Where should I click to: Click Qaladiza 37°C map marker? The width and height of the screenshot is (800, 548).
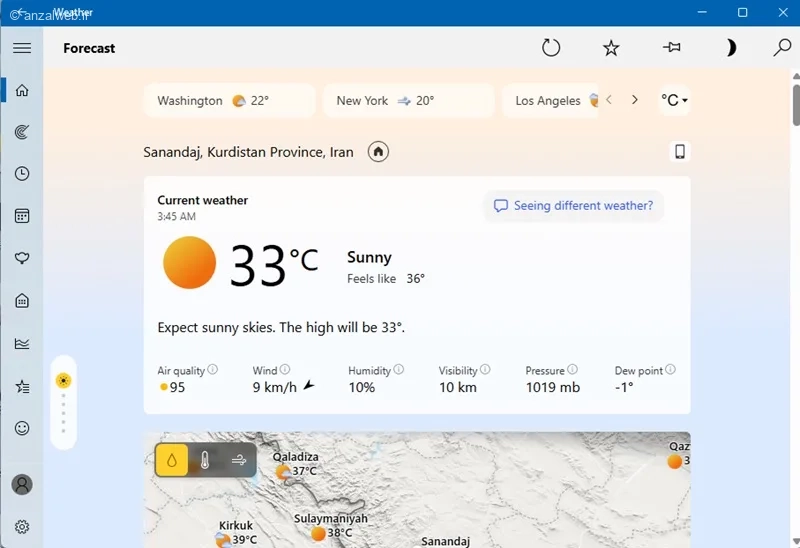pyautogui.click(x=296, y=464)
